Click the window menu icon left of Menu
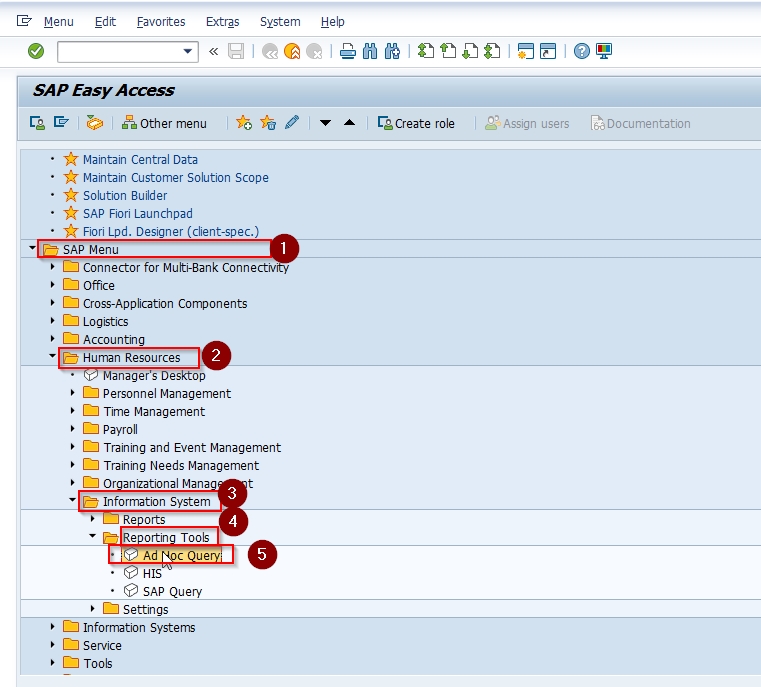761x687 pixels. click(24, 21)
